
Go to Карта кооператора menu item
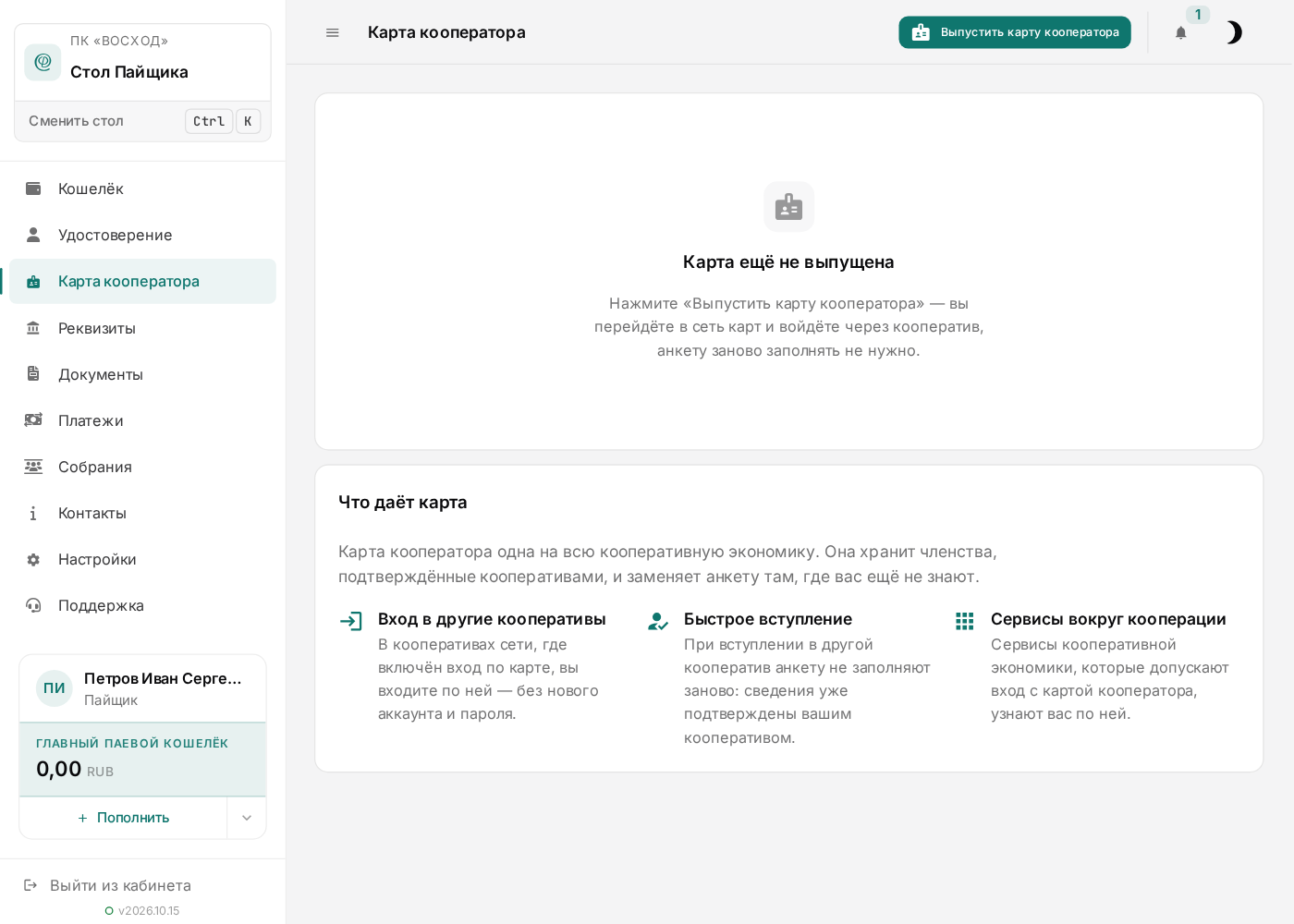142,281
